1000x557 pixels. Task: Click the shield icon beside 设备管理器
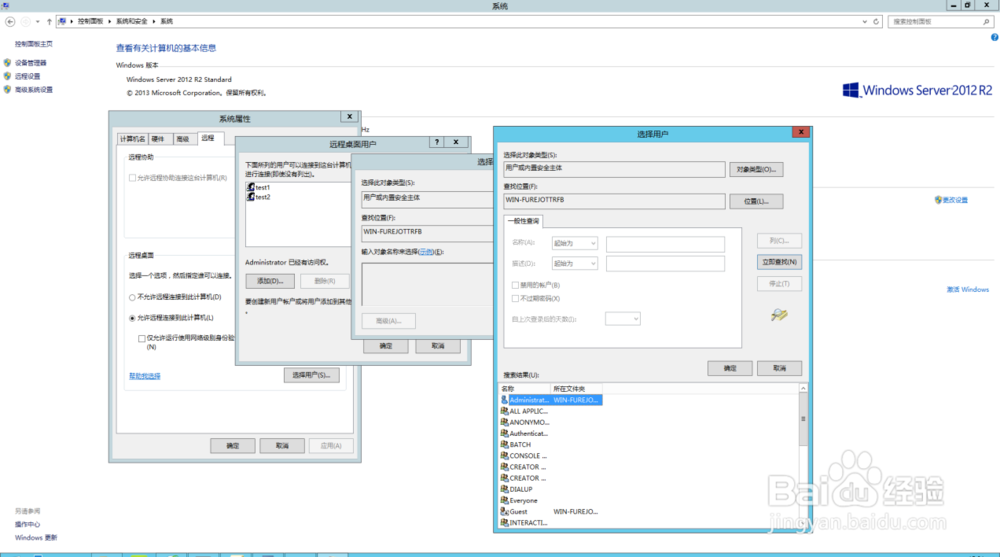point(8,63)
